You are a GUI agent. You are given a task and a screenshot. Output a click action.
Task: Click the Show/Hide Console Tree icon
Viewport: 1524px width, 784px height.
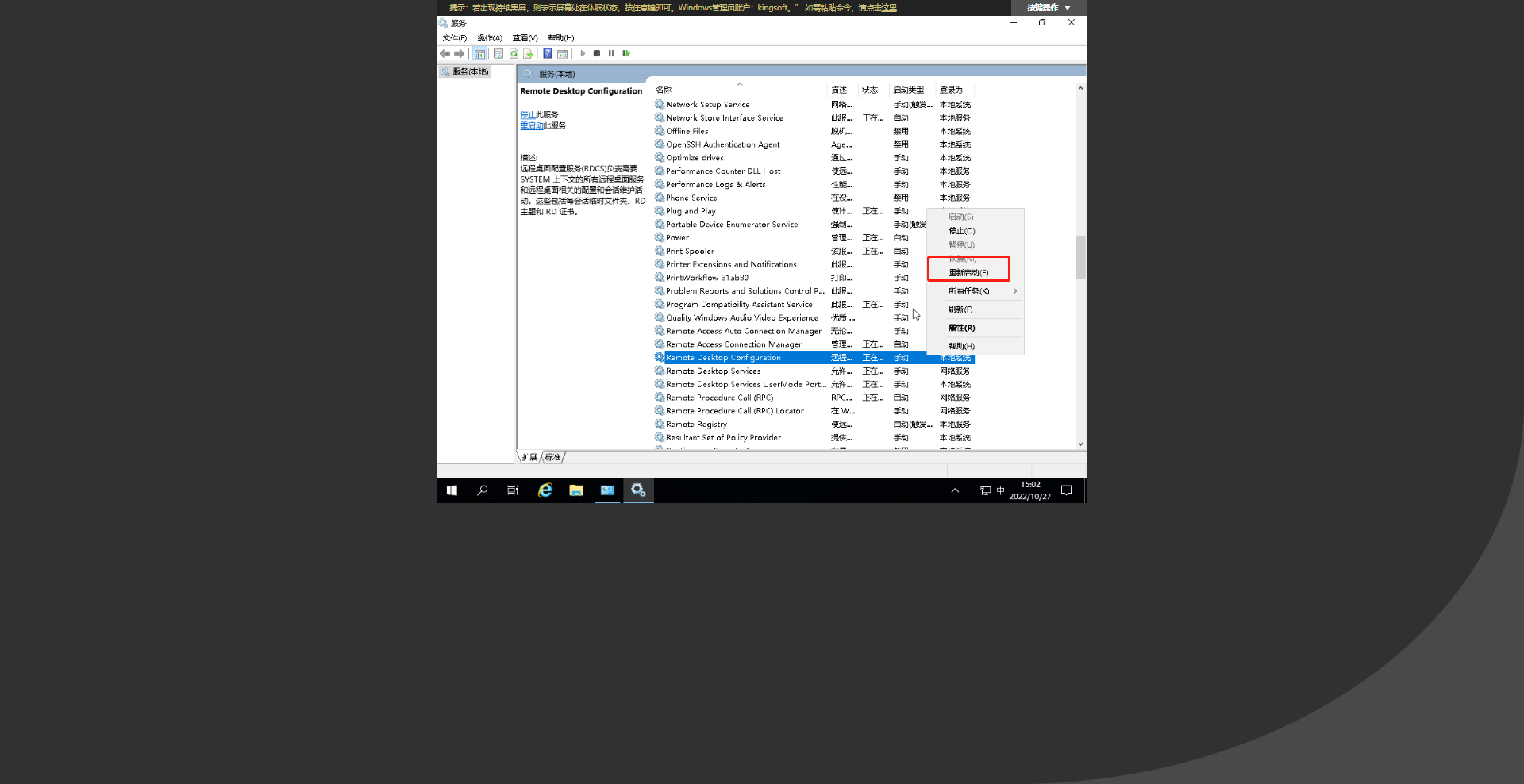pyautogui.click(x=479, y=54)
